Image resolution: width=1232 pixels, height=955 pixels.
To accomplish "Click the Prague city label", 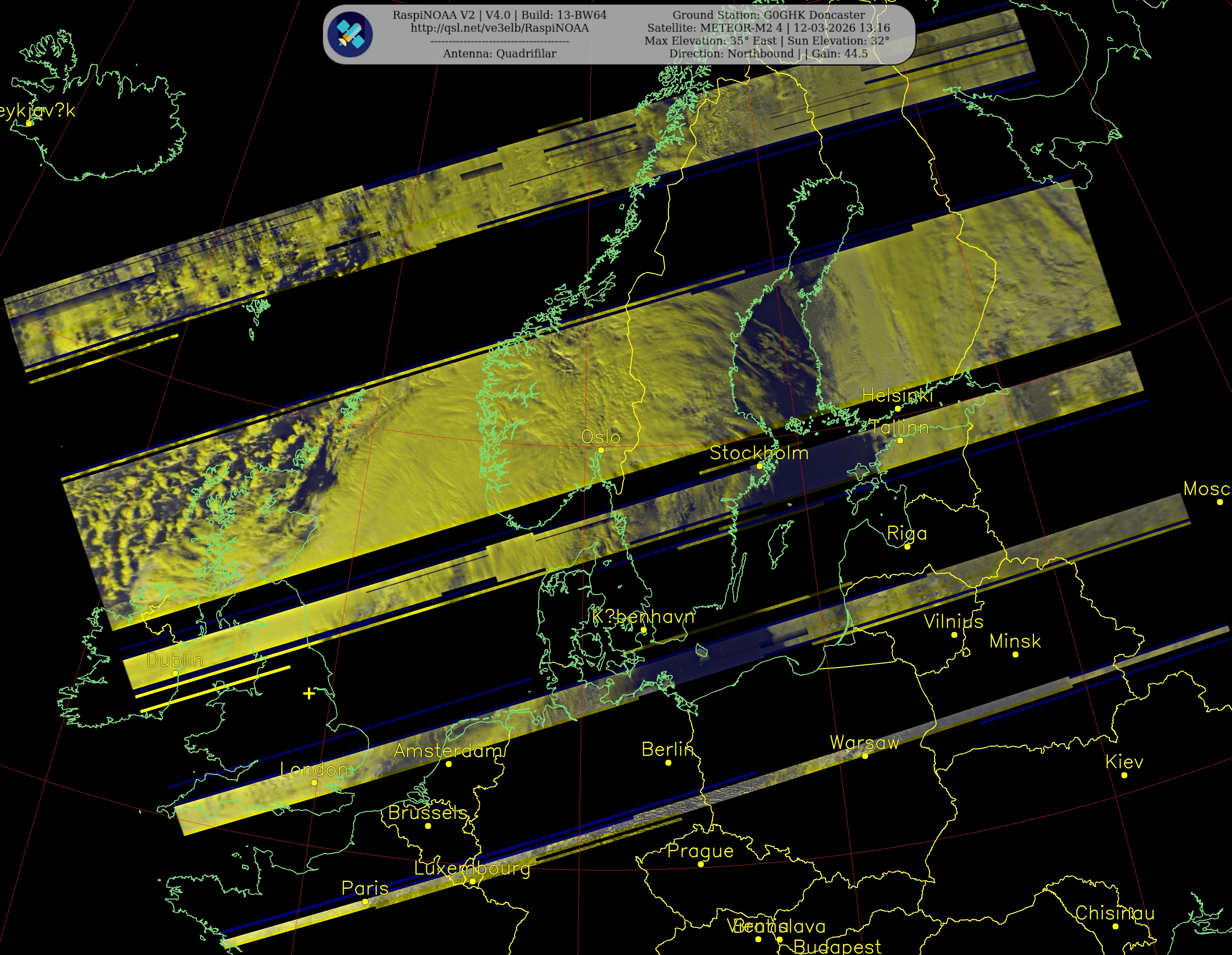I will point(700,851).
